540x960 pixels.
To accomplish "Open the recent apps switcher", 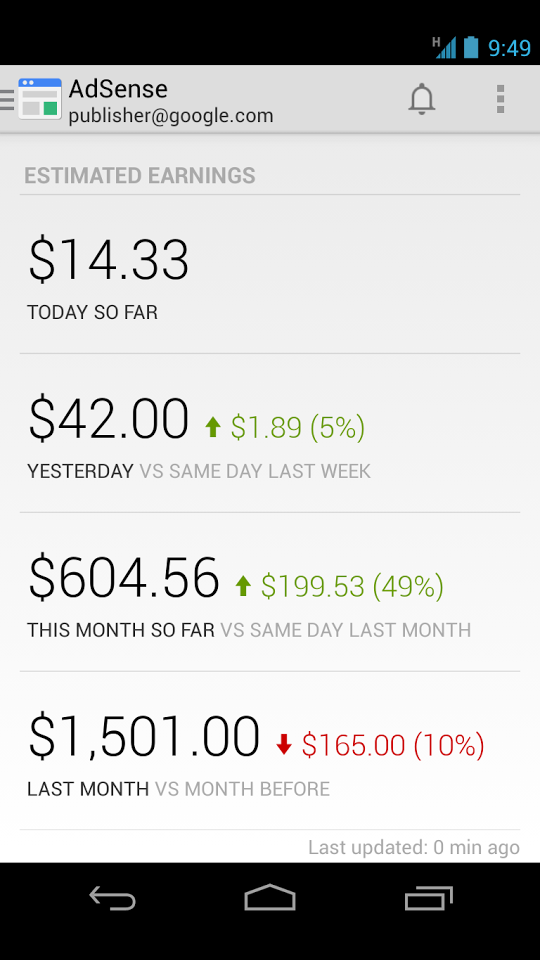I will coord(428,898).
